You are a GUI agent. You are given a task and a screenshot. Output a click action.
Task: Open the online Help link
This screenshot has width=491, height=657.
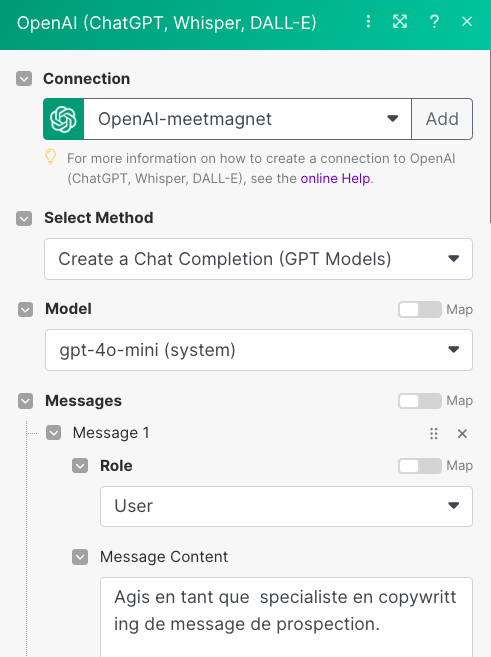335,178
